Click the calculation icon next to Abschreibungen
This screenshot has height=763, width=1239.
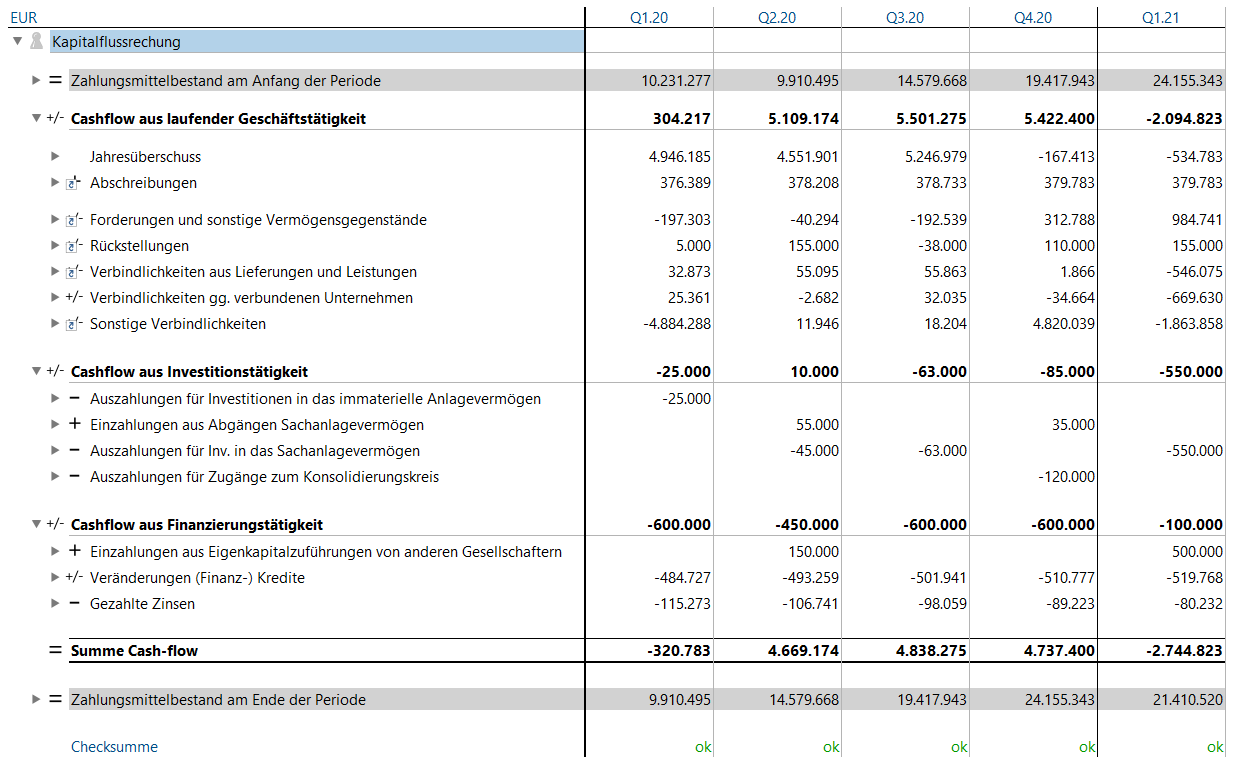click(x=73, y=183)
